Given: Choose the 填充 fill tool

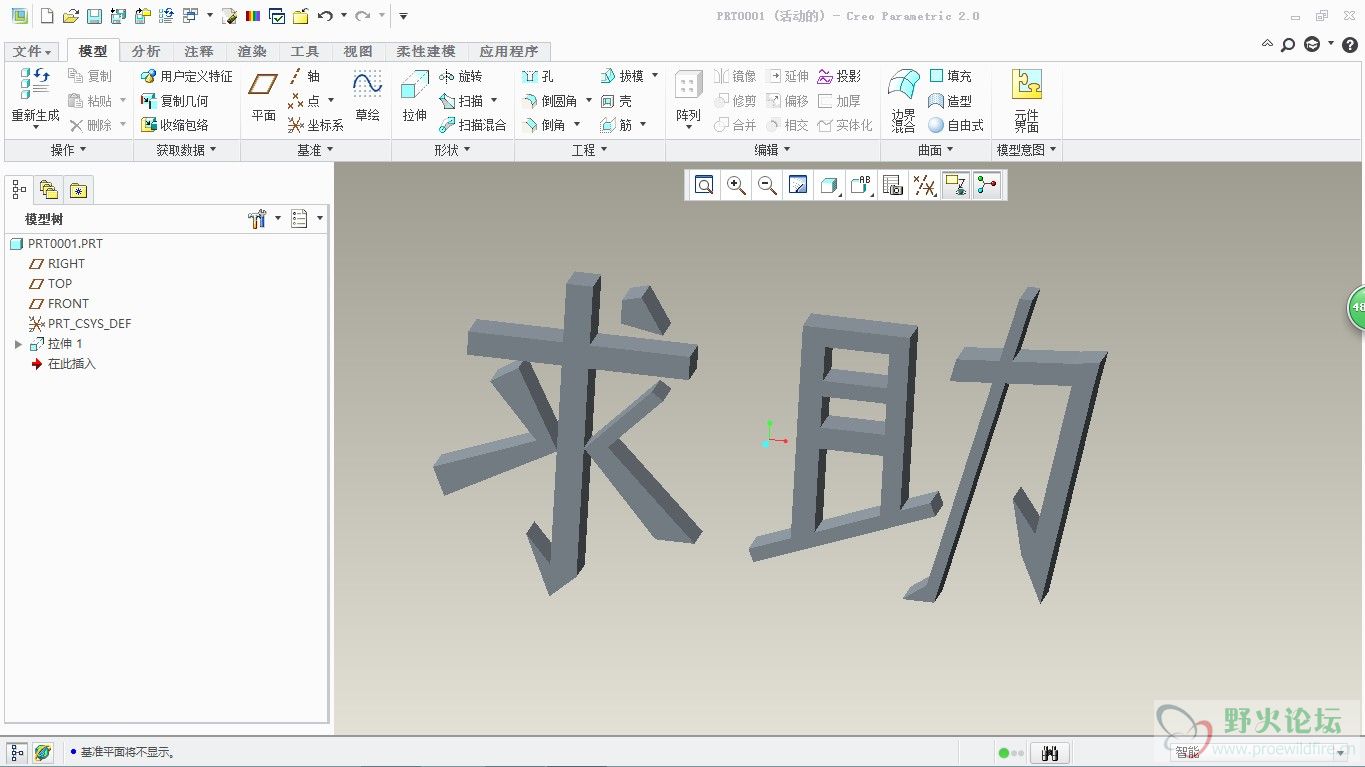Looking at the screenshot, I should click(x=950, y=76).
